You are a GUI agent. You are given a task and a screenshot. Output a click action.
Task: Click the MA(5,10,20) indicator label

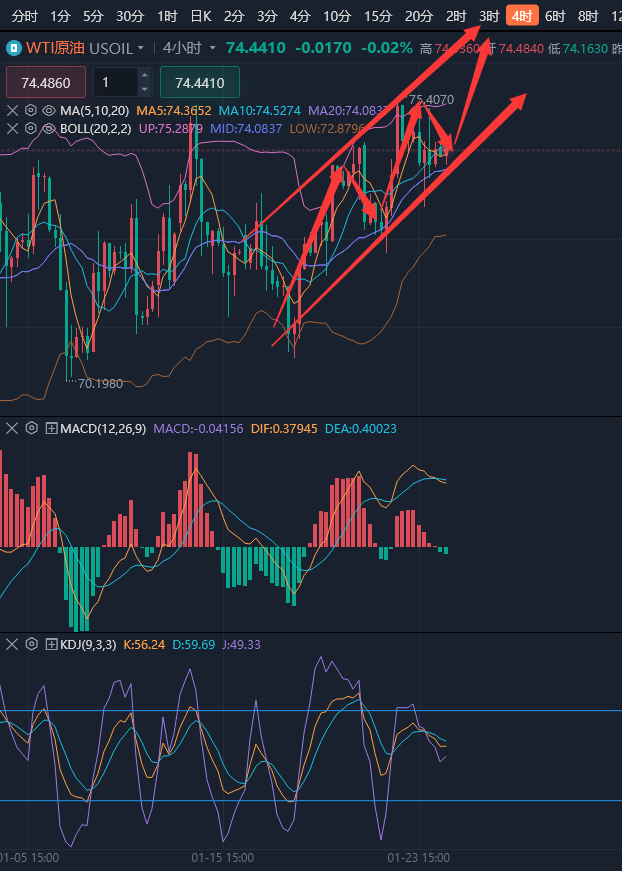click(96, 111)
